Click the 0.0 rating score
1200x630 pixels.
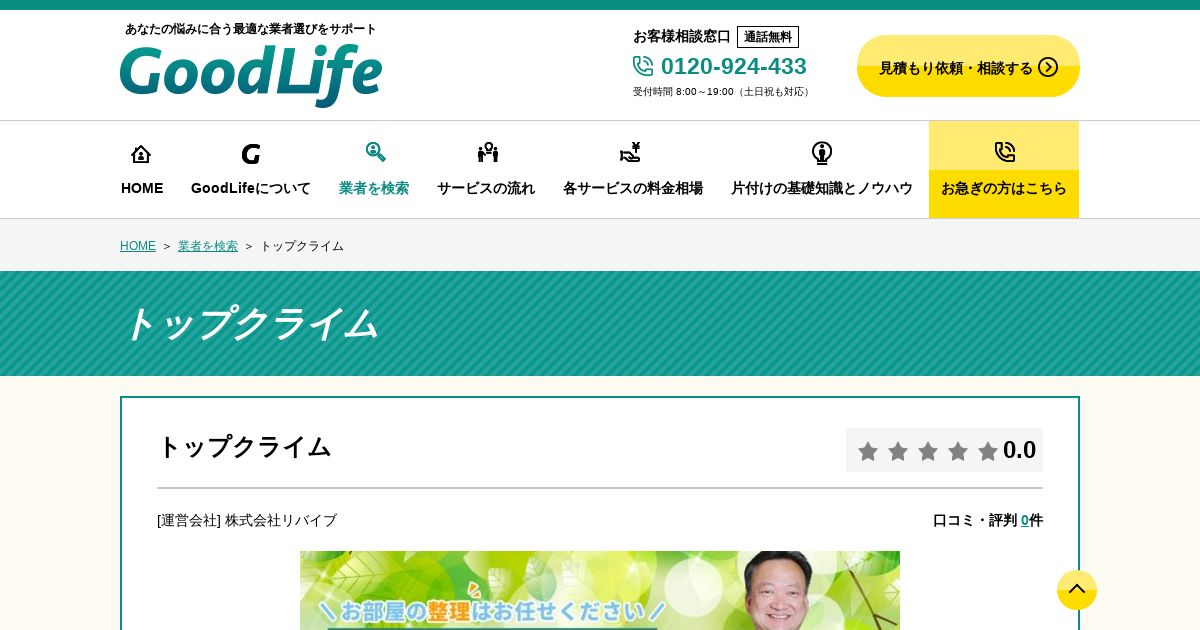[1019, 450]
